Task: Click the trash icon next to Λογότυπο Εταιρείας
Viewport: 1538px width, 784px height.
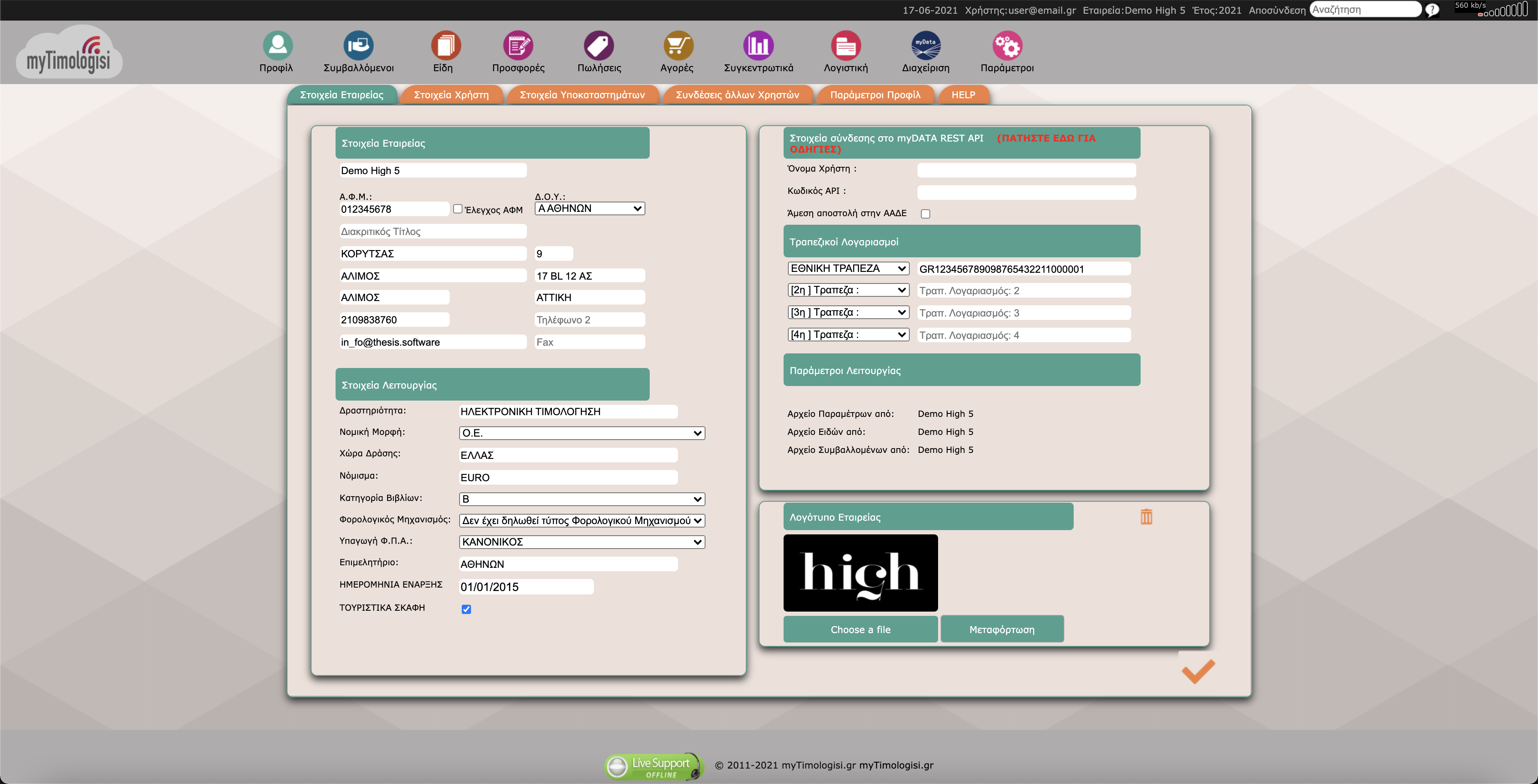Action: point(1145,516)
